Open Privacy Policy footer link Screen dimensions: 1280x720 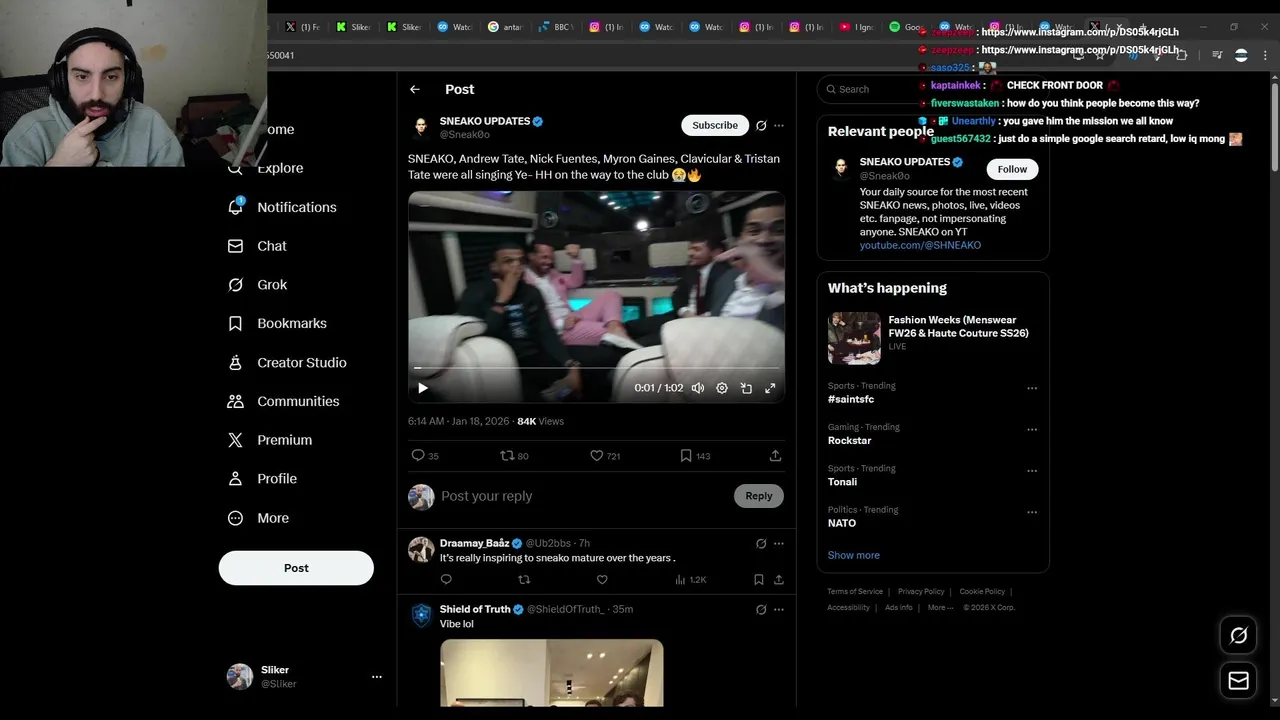coord(921,592)
